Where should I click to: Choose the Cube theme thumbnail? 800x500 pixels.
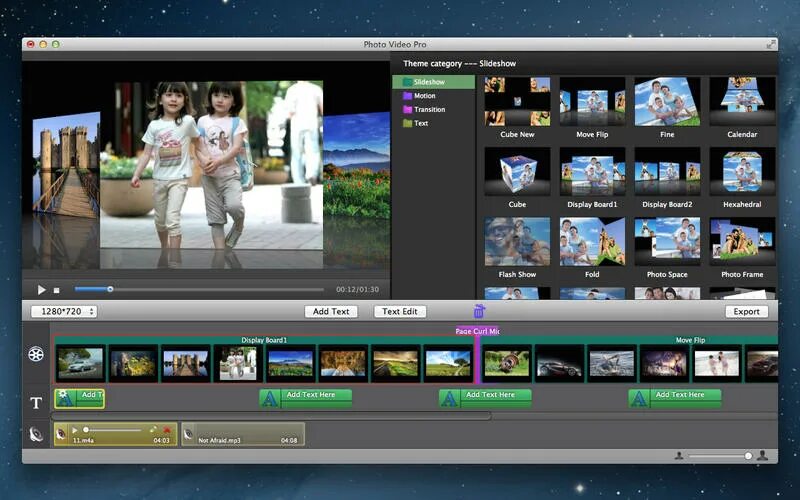click(x=517, y=171)
